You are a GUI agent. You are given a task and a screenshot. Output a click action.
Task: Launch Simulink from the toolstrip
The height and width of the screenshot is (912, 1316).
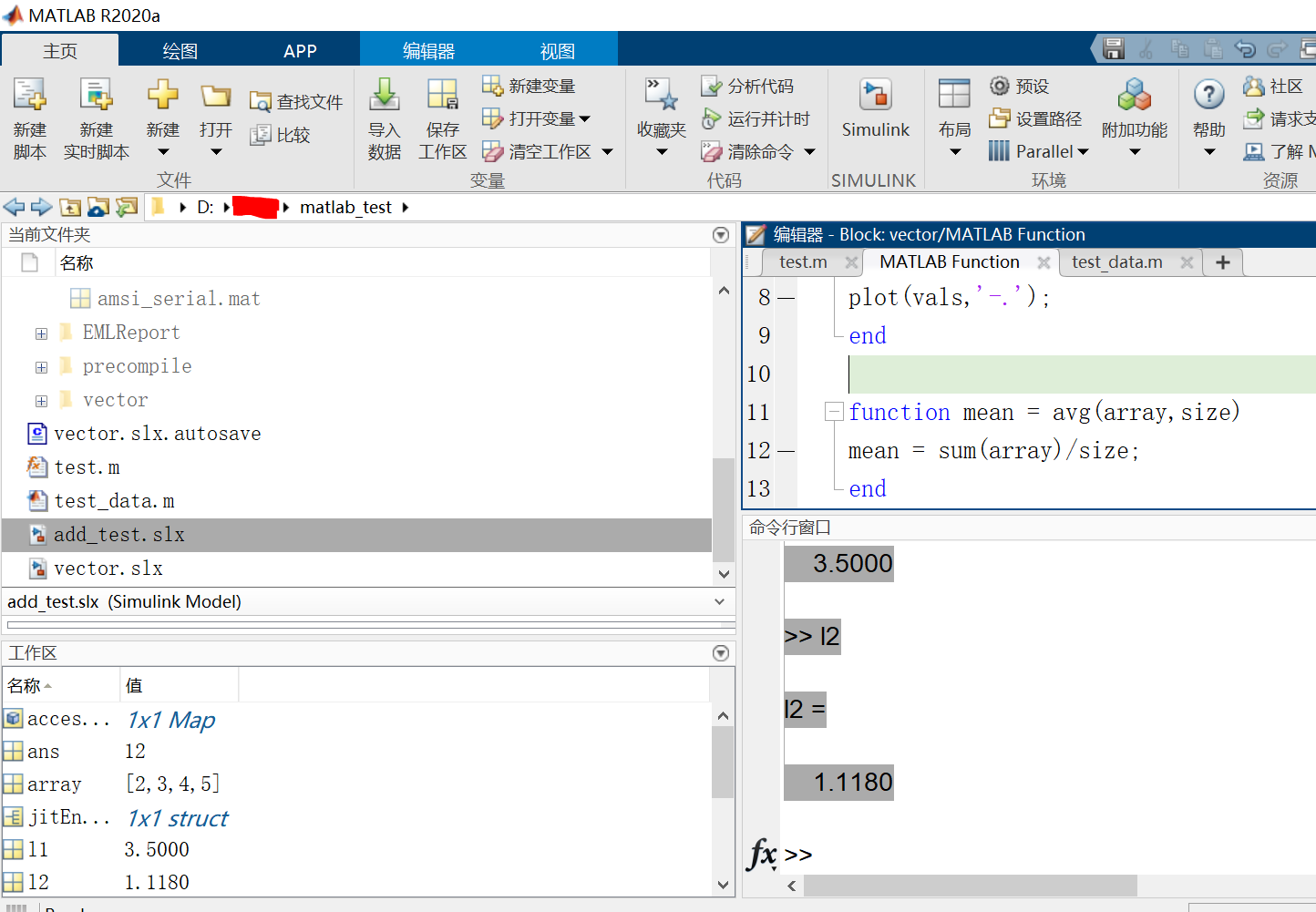coord(875,108)
